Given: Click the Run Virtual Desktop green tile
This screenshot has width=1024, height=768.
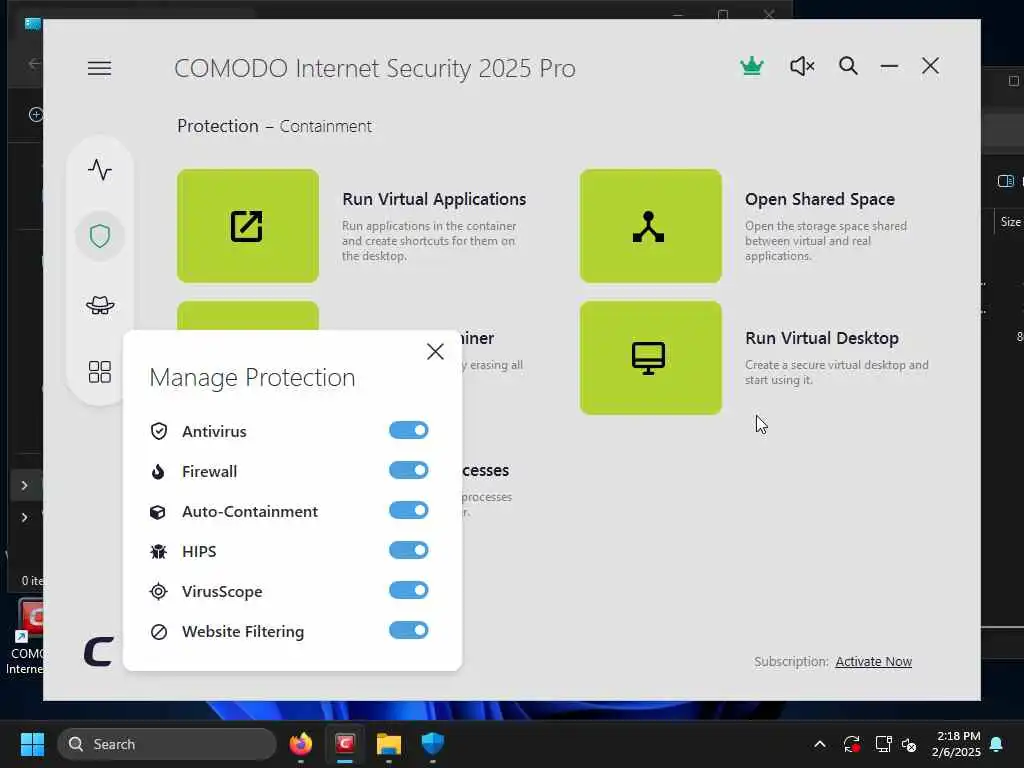Looking at the screenshot, I should [650, 358].
